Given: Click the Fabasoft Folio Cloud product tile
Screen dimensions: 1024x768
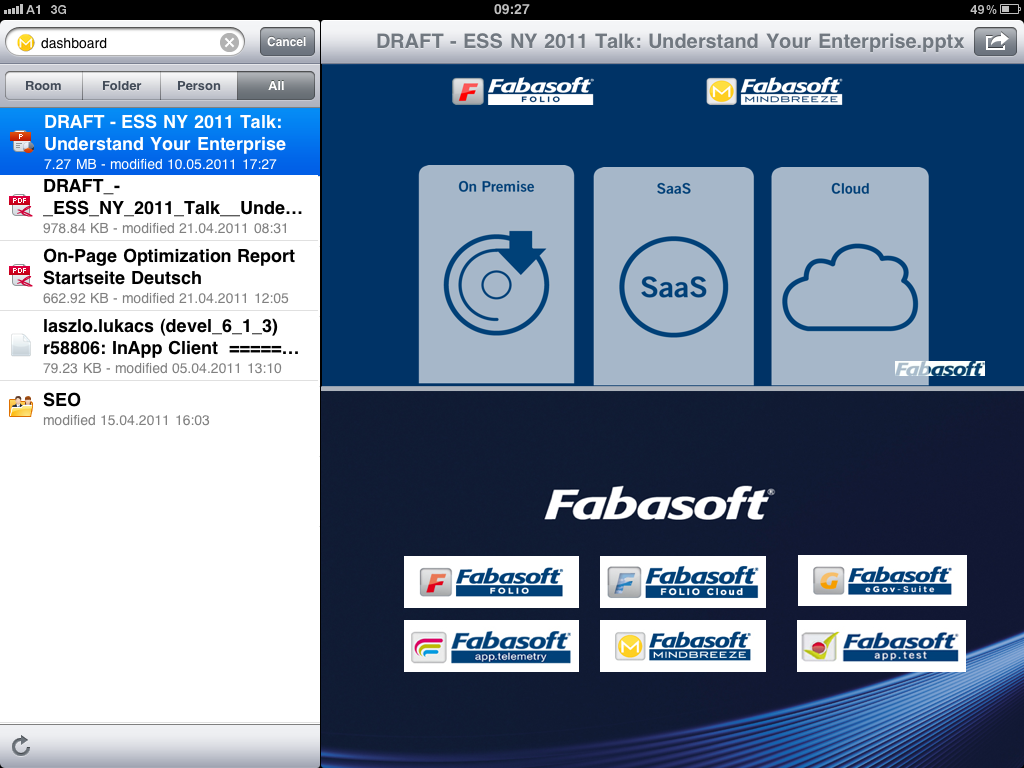Looking at the screenshot, I should point(682,581).
